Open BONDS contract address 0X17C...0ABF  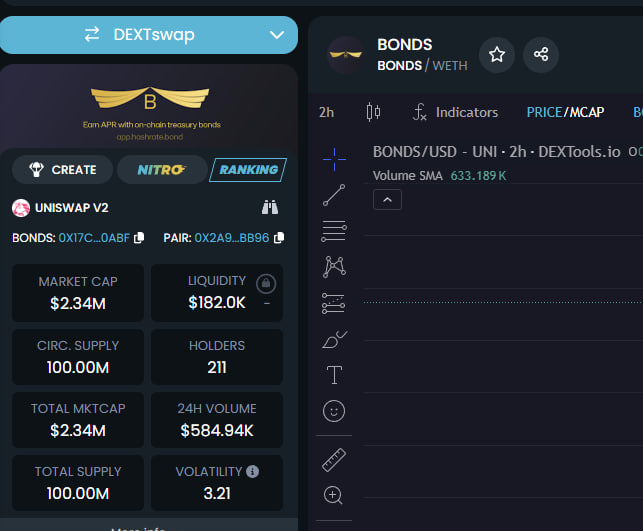point(94,238)
